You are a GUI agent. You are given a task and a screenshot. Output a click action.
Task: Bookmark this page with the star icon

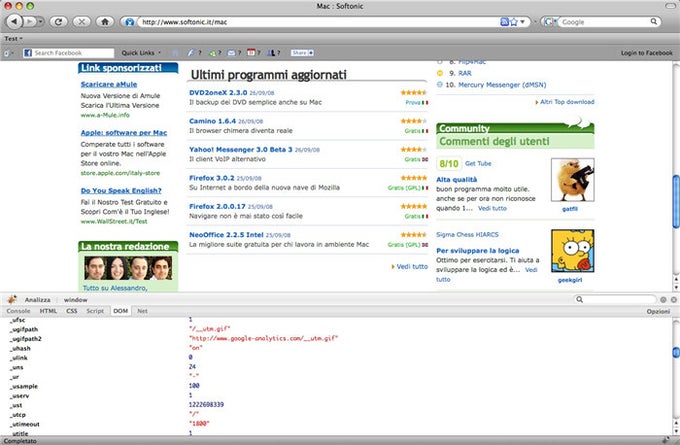click(514, 22)
